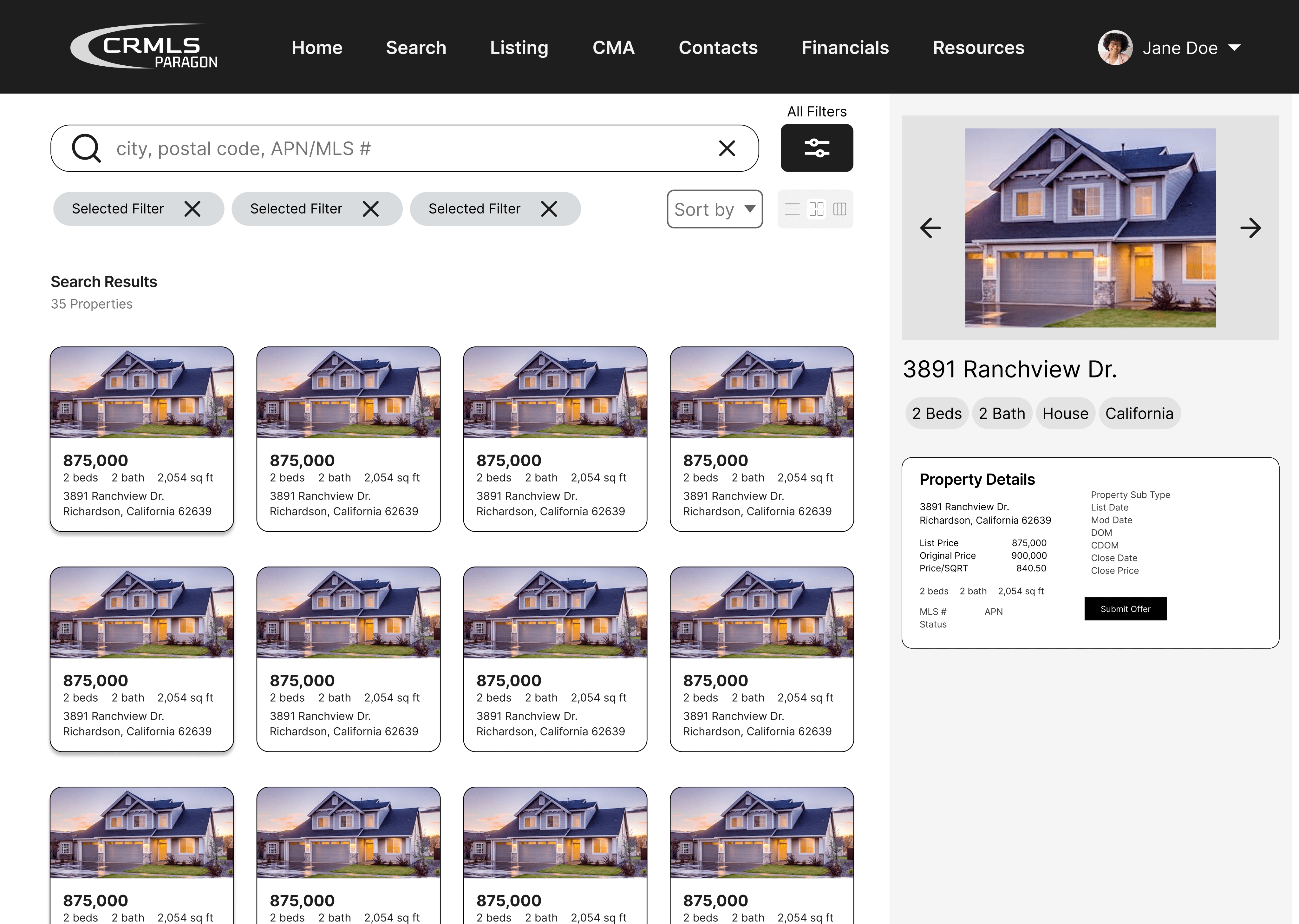This screenshot has width=1299, height=924.
Task: Click the search magnifier icon
Action: pyautogui.click(x=87, y=148)
